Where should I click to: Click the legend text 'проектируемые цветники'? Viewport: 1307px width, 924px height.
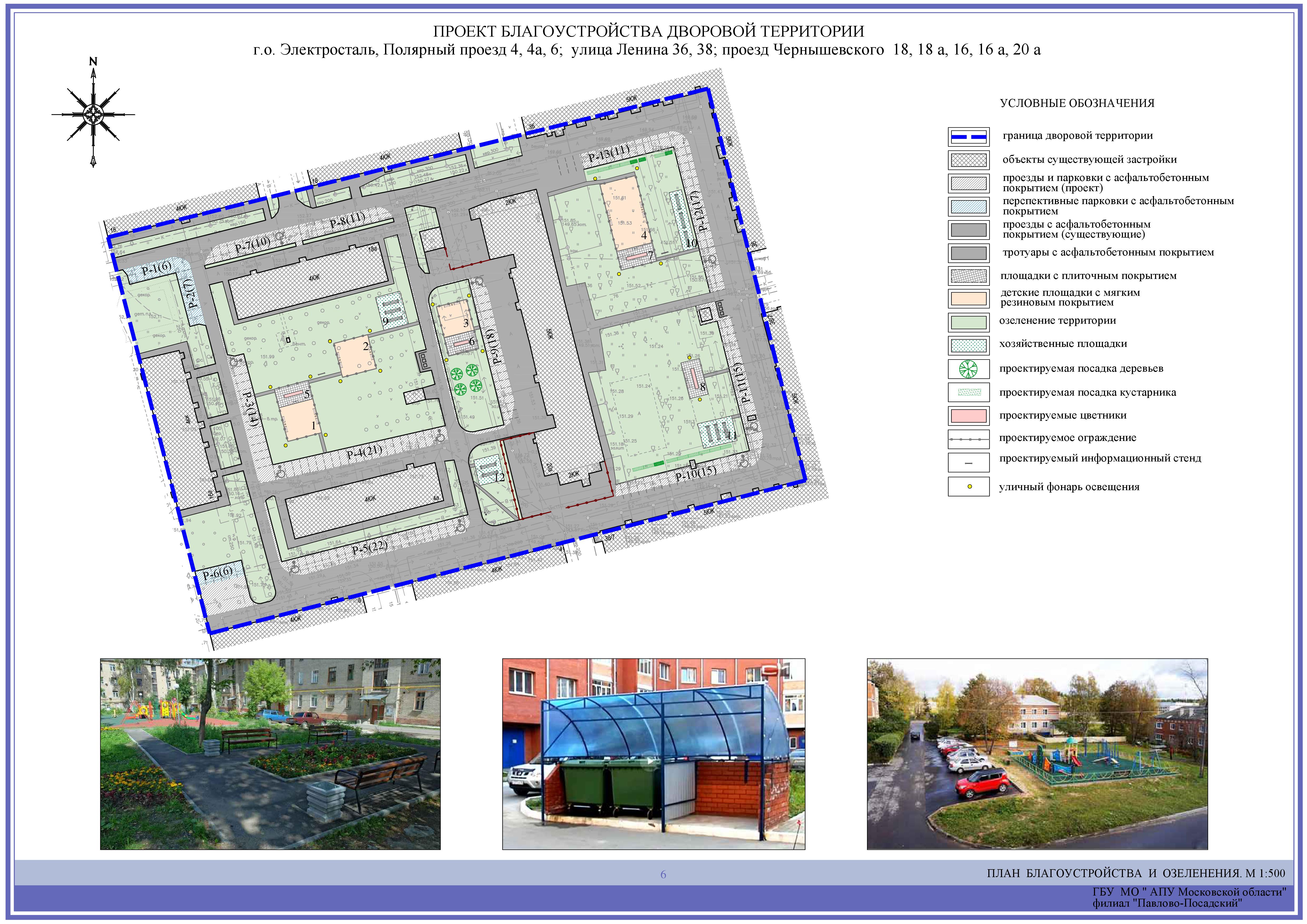pos(1063,416)
